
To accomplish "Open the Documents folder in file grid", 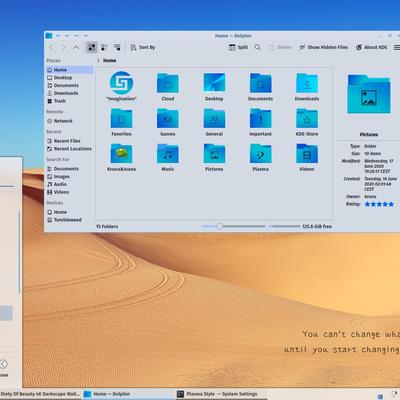I will [x=260, y=86].
